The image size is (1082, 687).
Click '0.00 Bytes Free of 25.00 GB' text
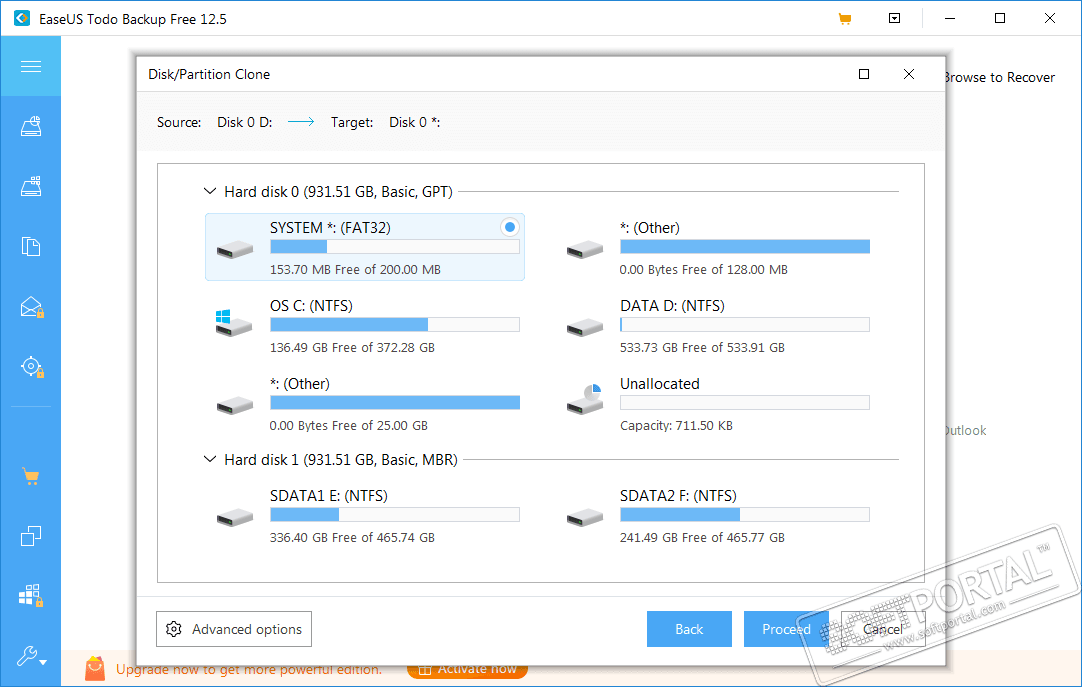point(348,426)
